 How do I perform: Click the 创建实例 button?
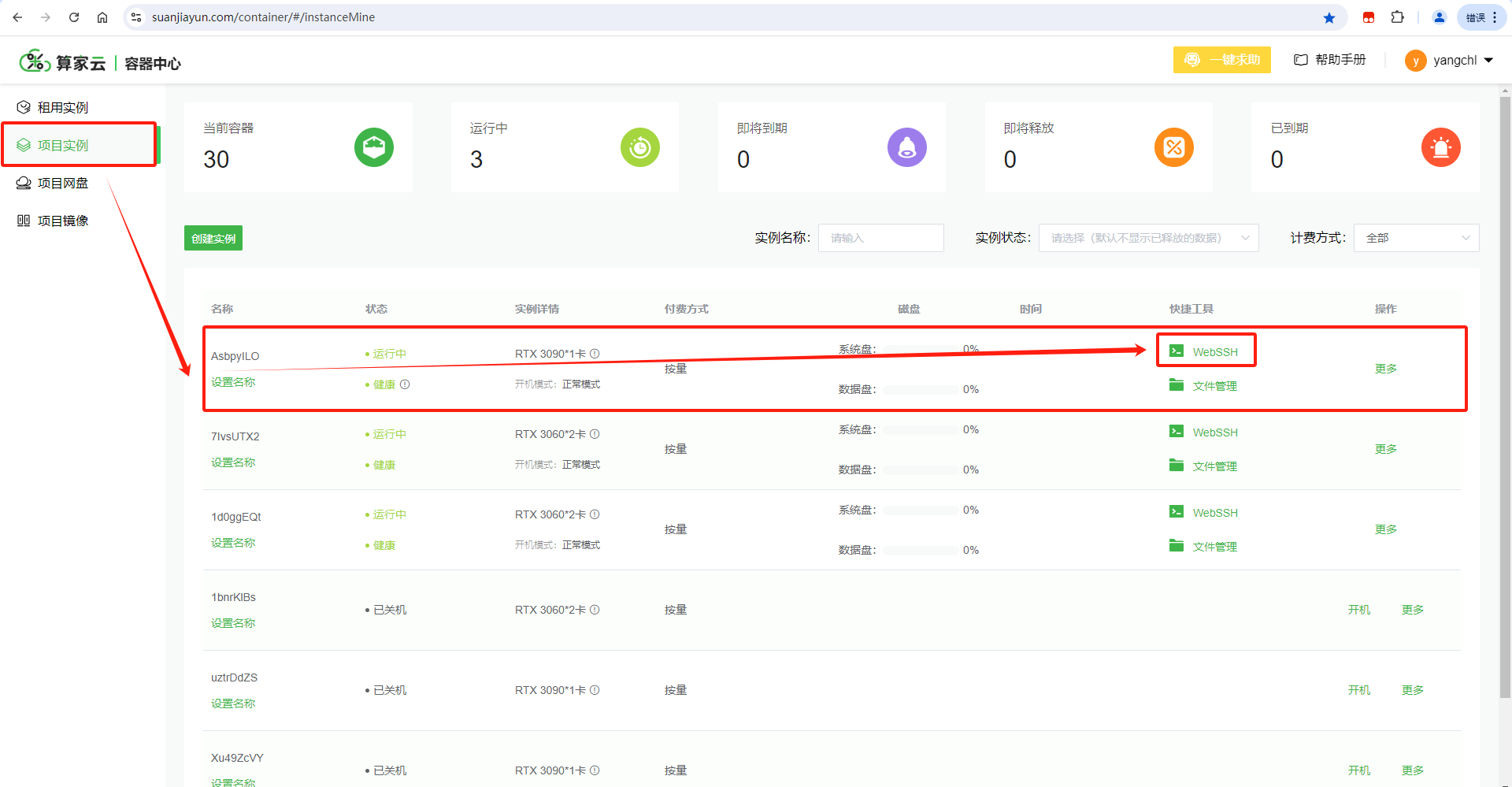[213, 238]
